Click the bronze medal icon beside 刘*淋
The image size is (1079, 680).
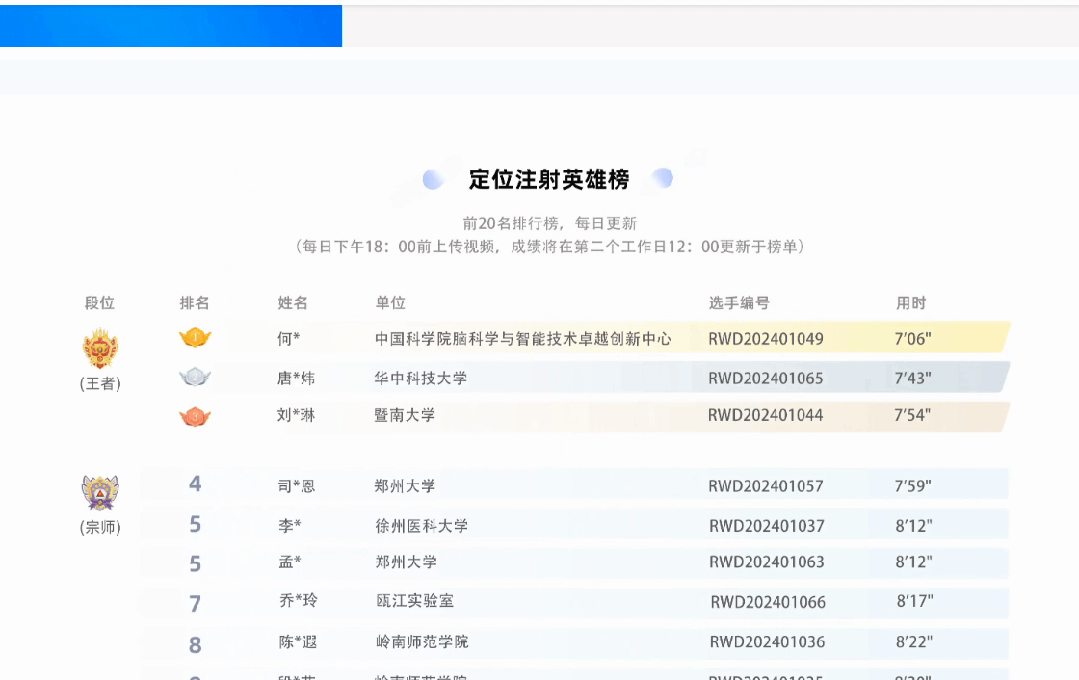195,416
